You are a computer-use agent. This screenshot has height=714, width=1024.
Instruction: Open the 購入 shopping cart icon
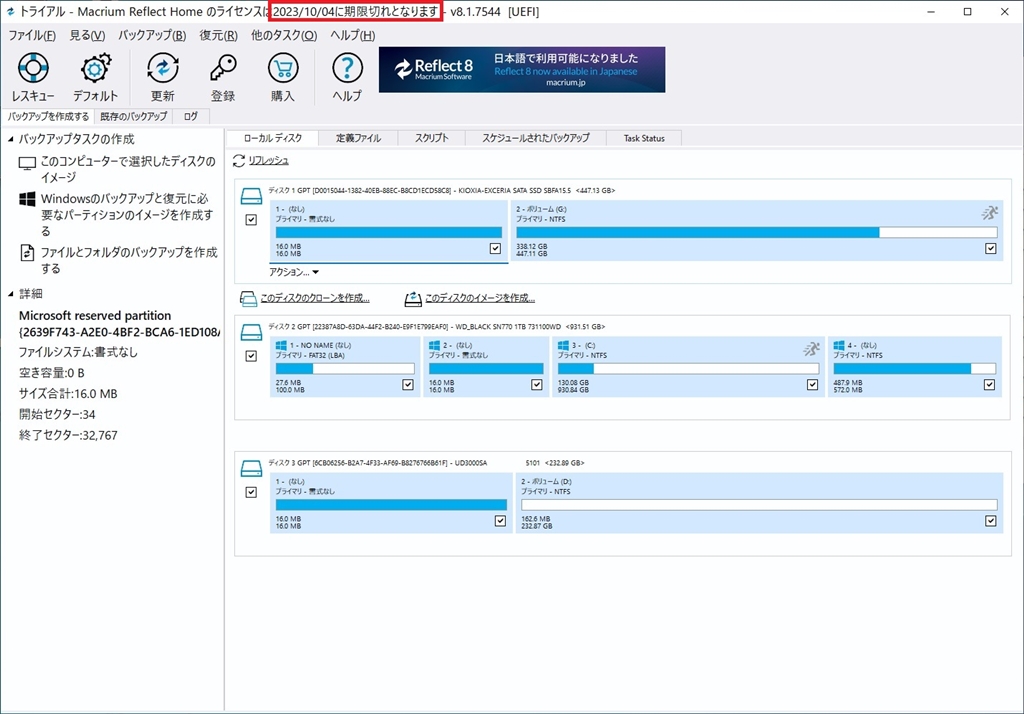click(283, 69)
